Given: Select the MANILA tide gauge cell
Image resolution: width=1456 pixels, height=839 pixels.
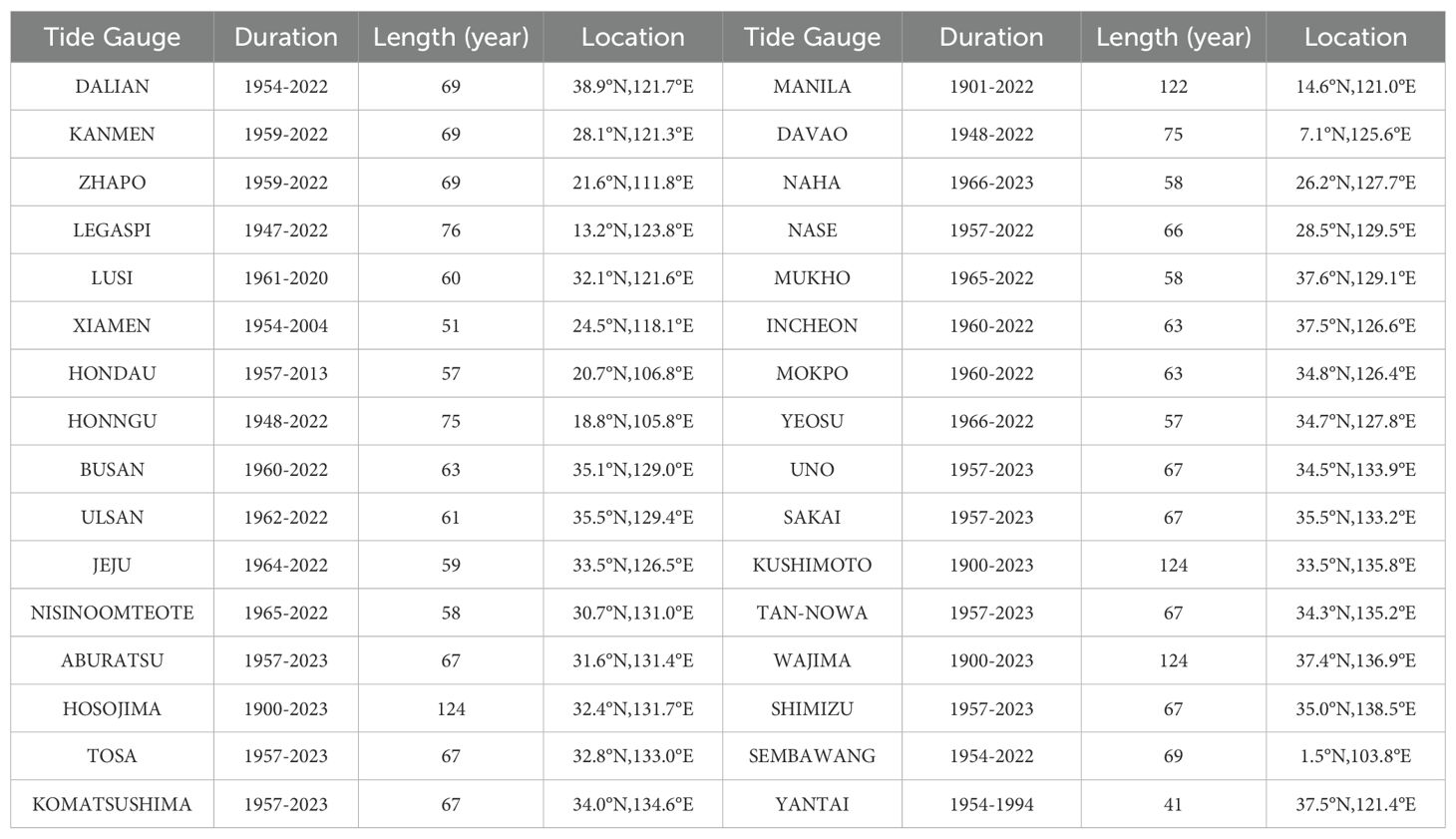Looking at the screenshot, I should coord(812,87).
